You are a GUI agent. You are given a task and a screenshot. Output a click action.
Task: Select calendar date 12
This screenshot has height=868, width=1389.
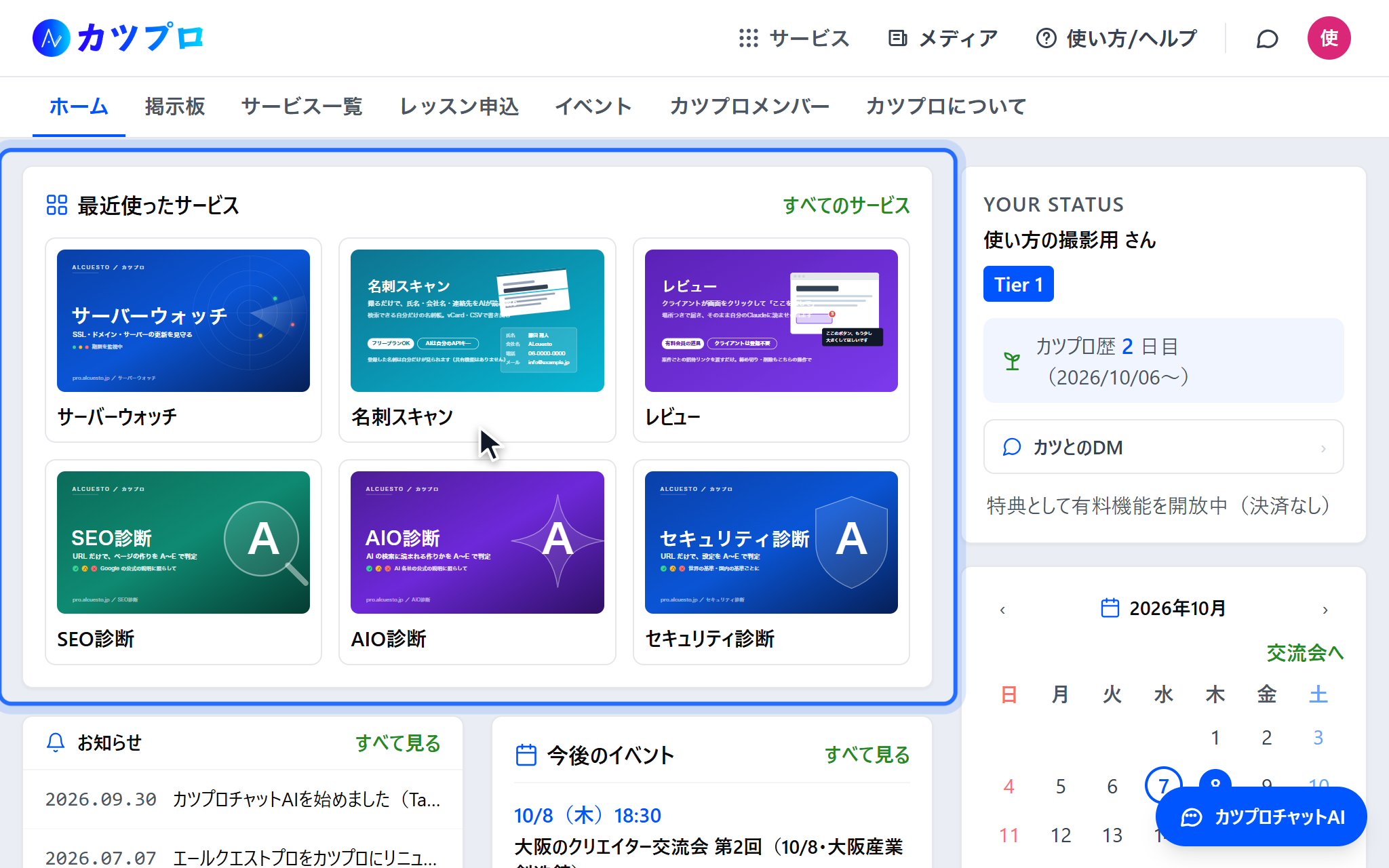click(1060, 835)
